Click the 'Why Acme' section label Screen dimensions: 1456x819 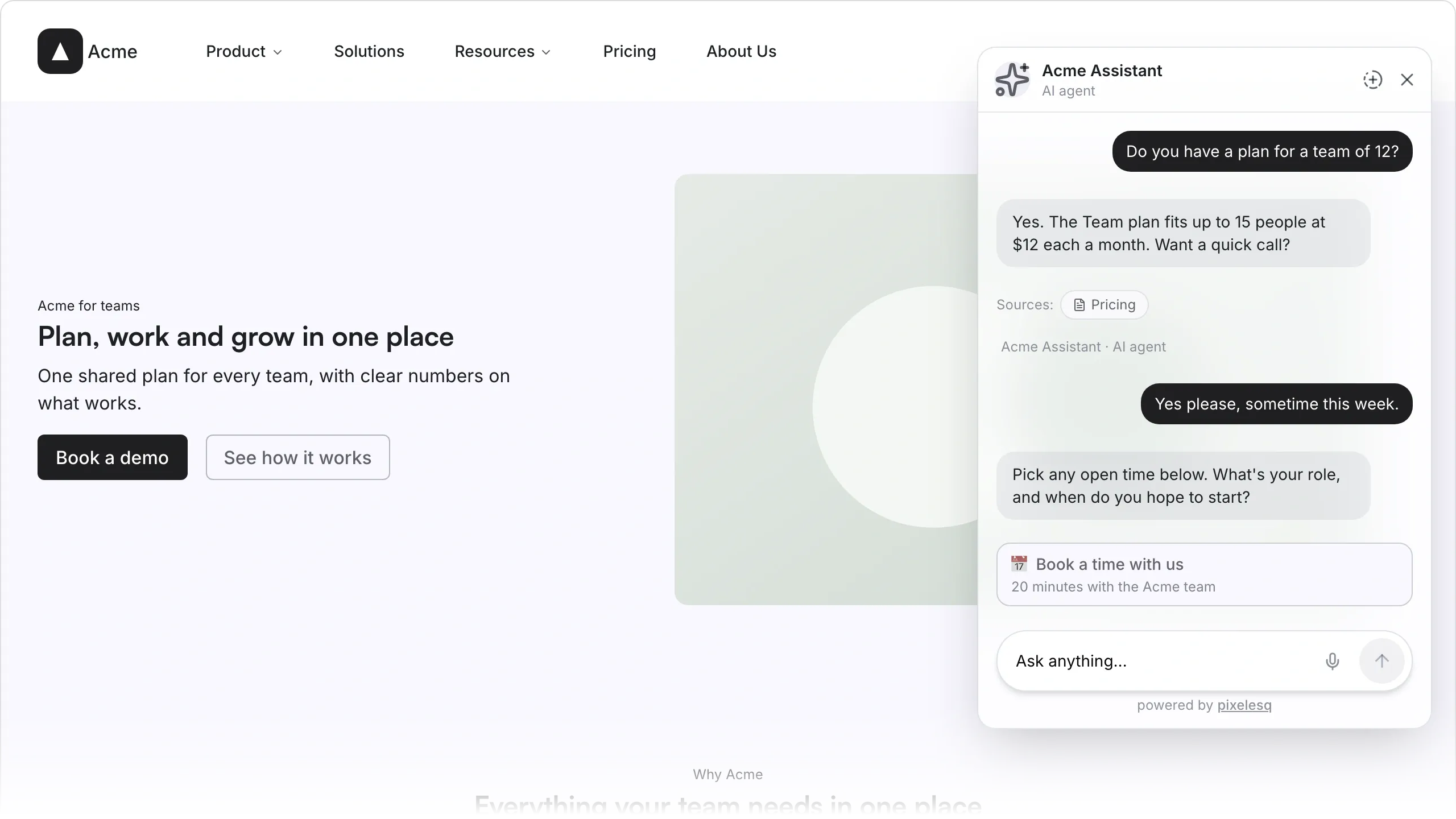(x=728, y=775)
